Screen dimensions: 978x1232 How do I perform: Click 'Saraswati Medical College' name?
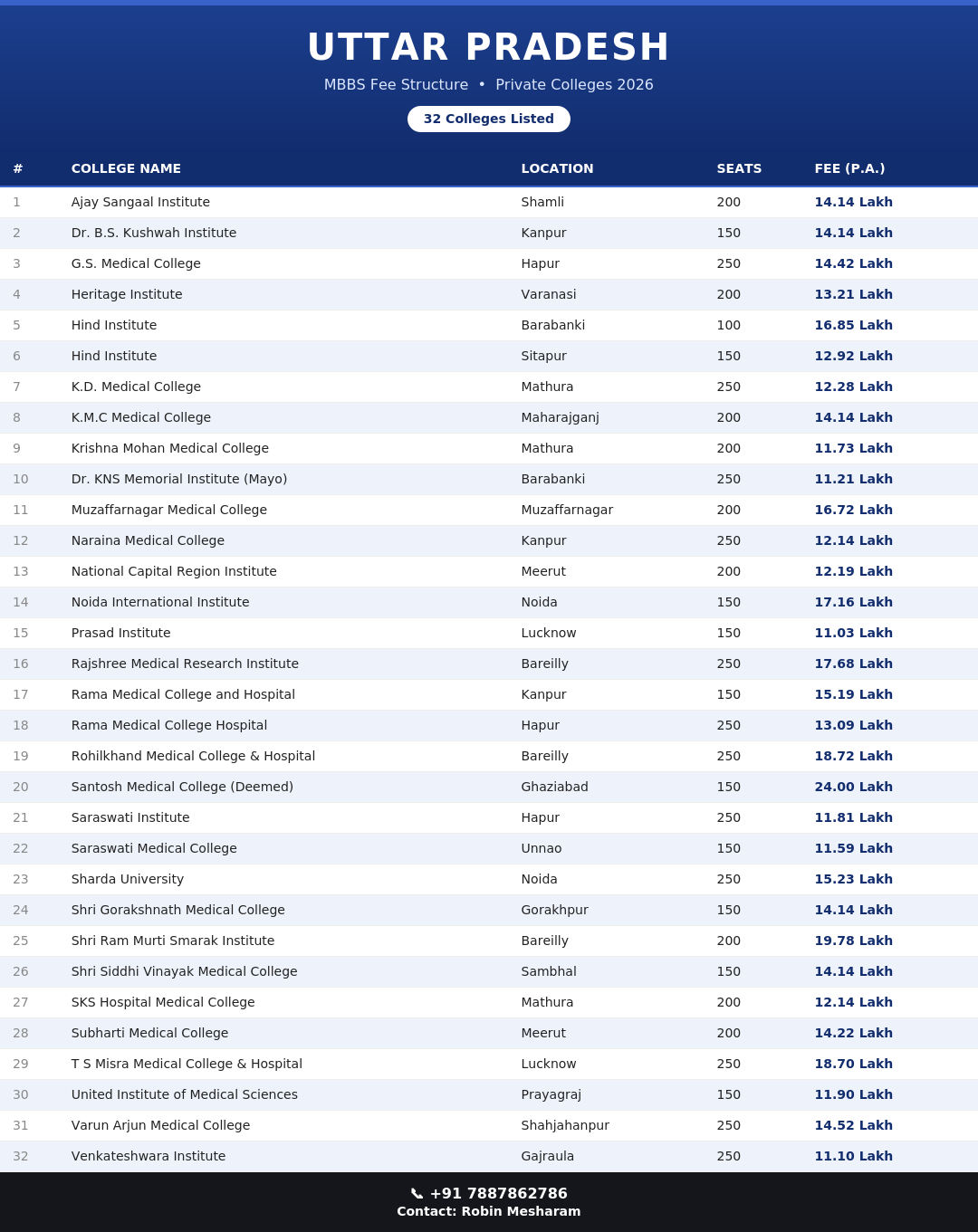pyautogui.click(x=154, y=848)
